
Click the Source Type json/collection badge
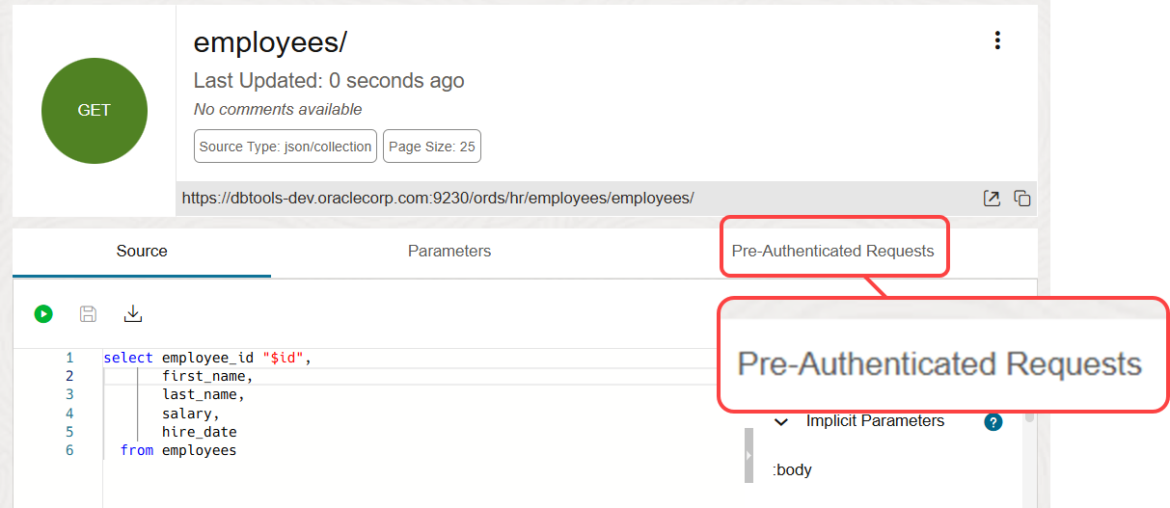pos(286,147)
